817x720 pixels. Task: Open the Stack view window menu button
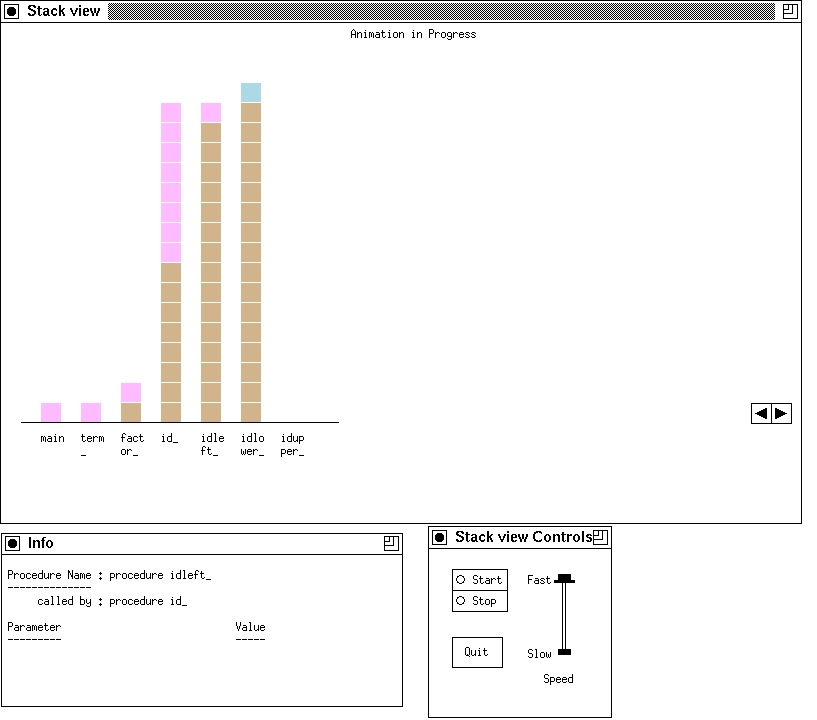12,11
